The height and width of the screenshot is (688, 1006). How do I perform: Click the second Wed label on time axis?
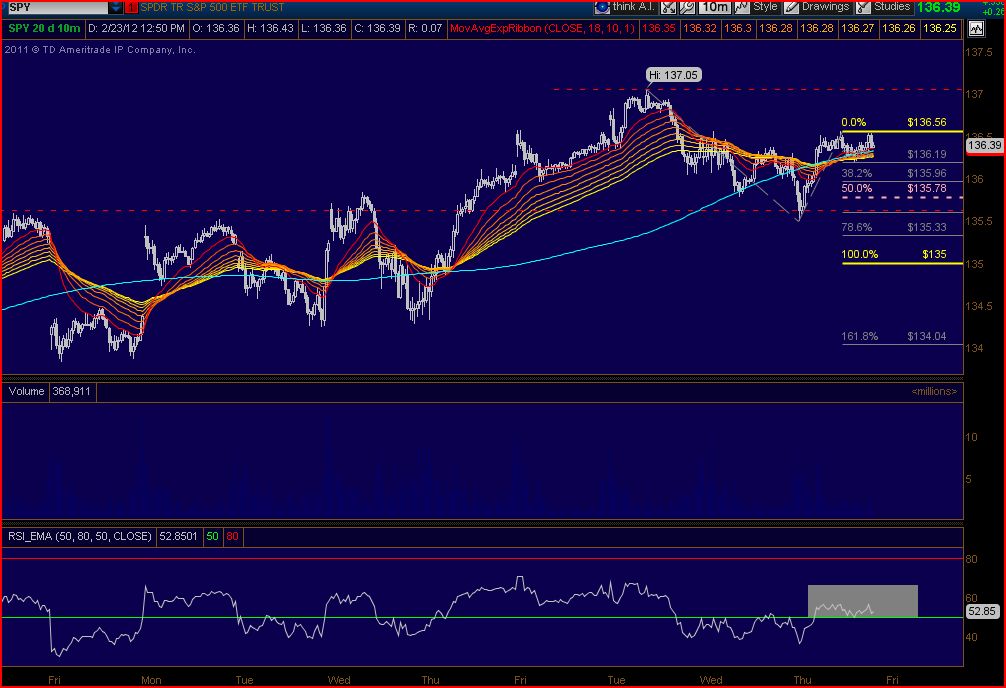pyautogui.click(x=711, y=680)
